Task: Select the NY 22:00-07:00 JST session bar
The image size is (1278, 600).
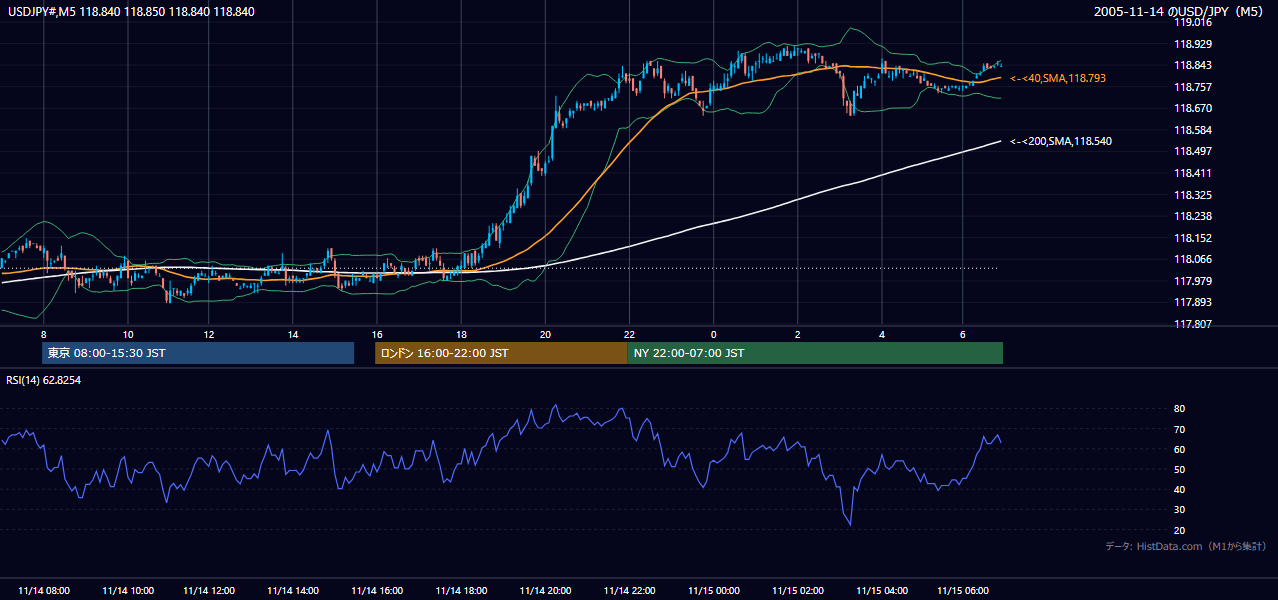Action: 815,353
